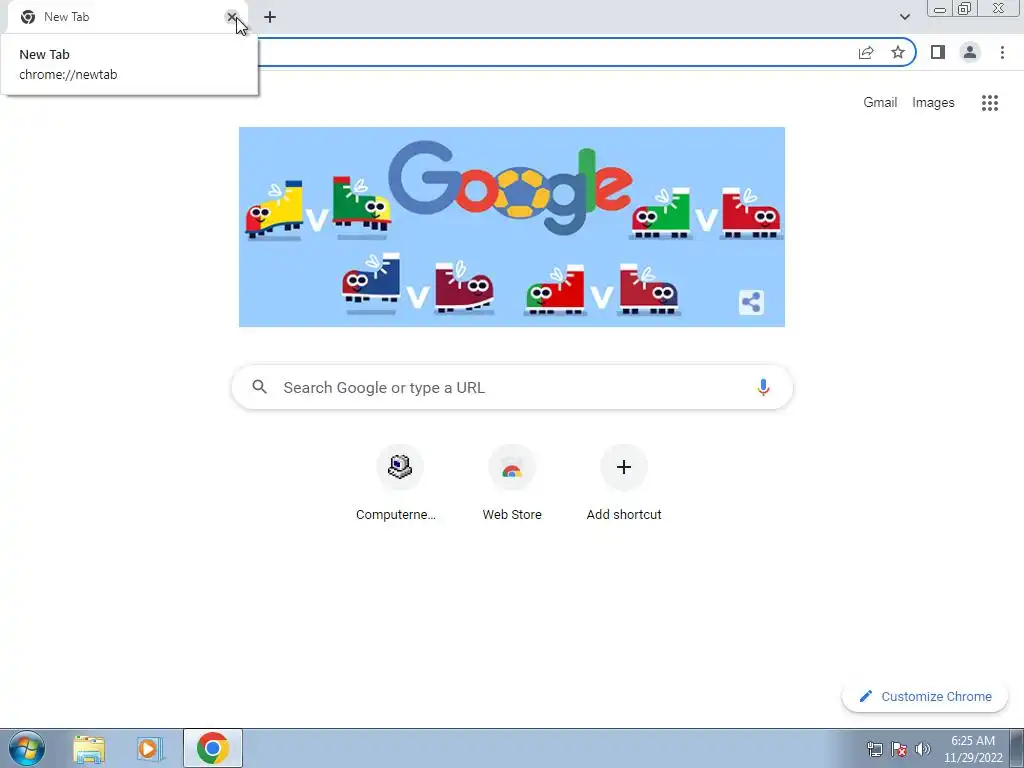Bookmark this tab with star icon
Viewport: 1024px width, 768px height.
coord(898,52)
